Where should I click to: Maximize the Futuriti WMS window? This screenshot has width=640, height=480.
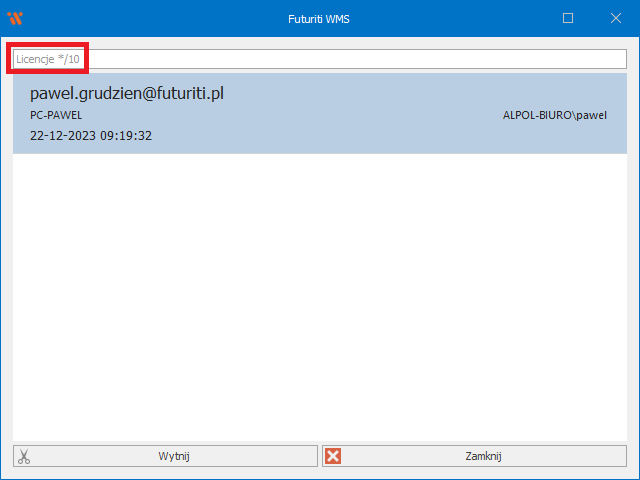[x=568, y=18]
